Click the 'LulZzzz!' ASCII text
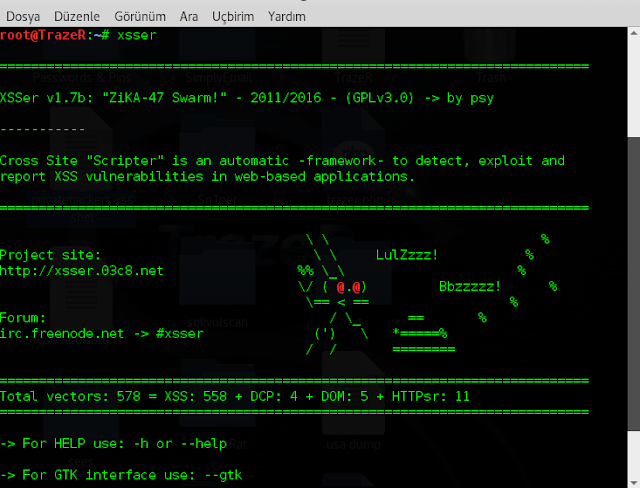This screenshot has height=488, width=640. [406, 255]
